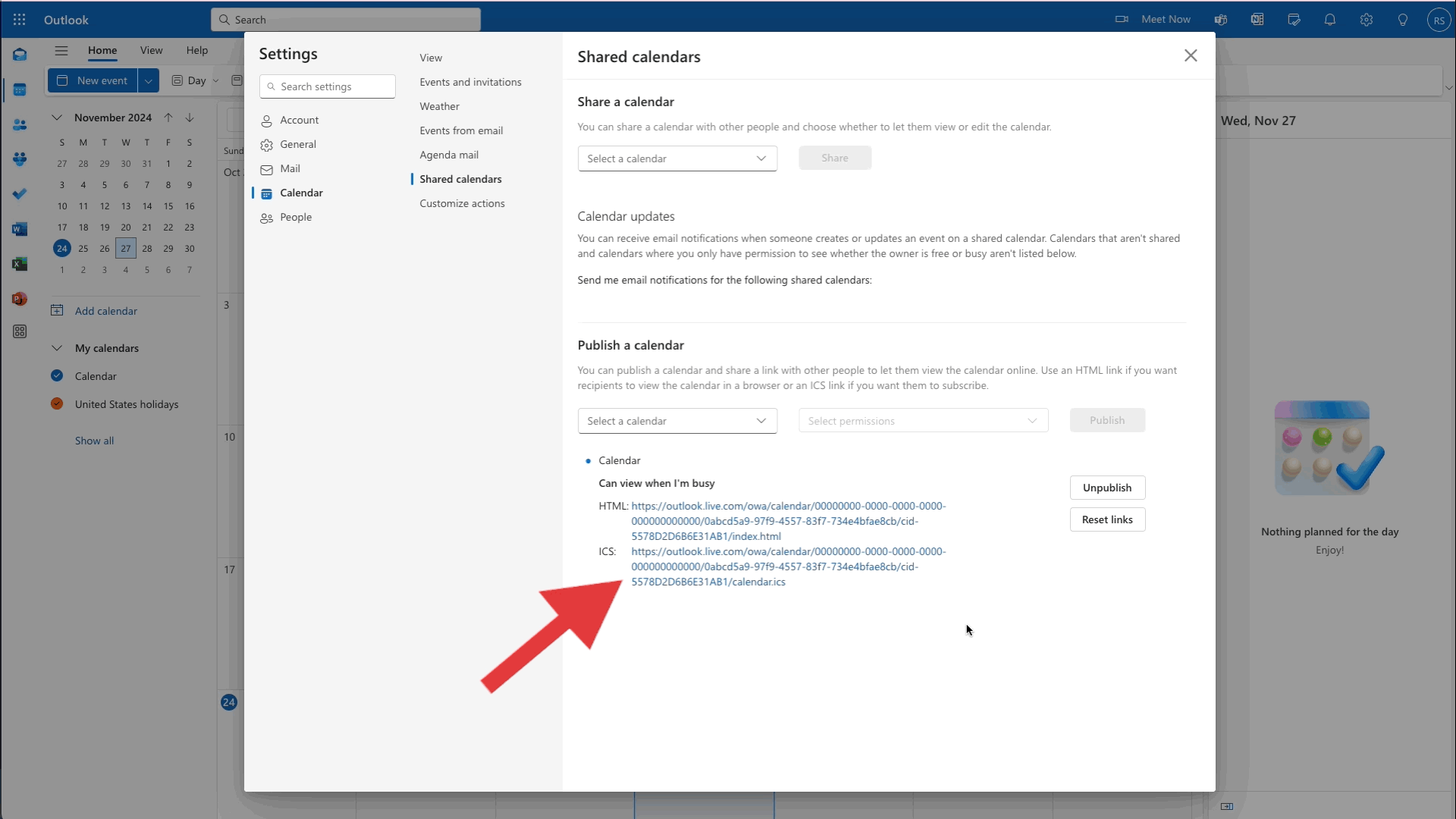Click in the Search settings field
The width and height of the screenshot is (1456, 819).
pos(327,86)
